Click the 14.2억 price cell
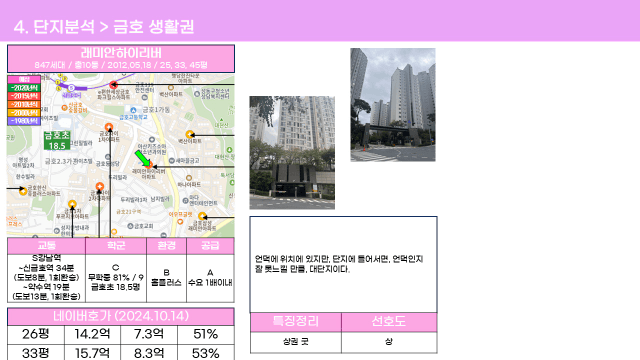 [x=92, y=334]
